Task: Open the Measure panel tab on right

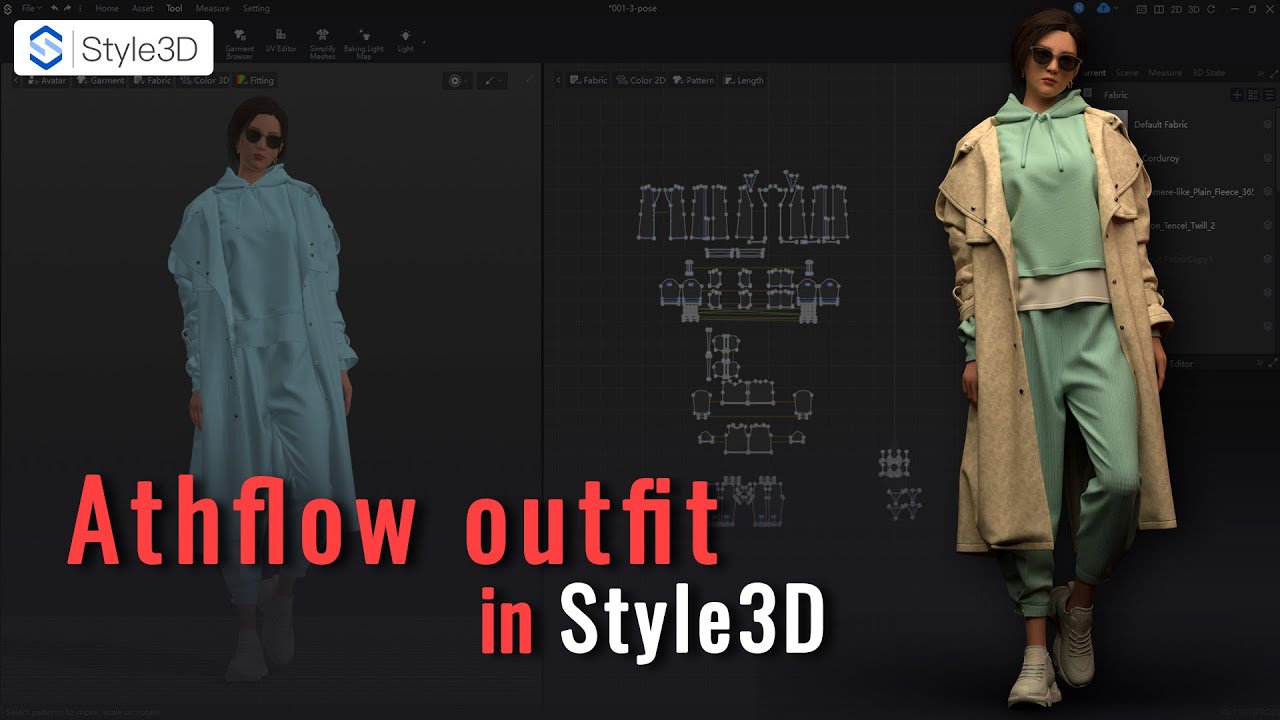Action: click(1164, 73)
